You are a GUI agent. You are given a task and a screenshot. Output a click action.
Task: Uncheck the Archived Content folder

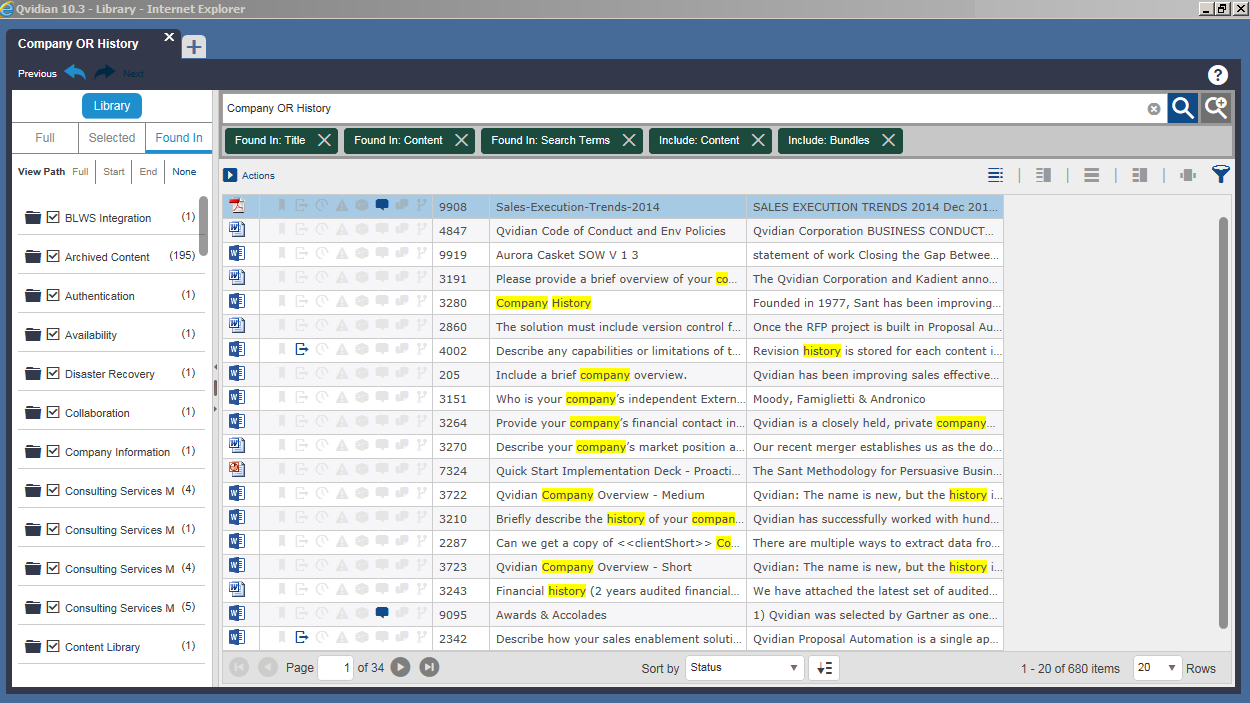click(x=53, y=256)
